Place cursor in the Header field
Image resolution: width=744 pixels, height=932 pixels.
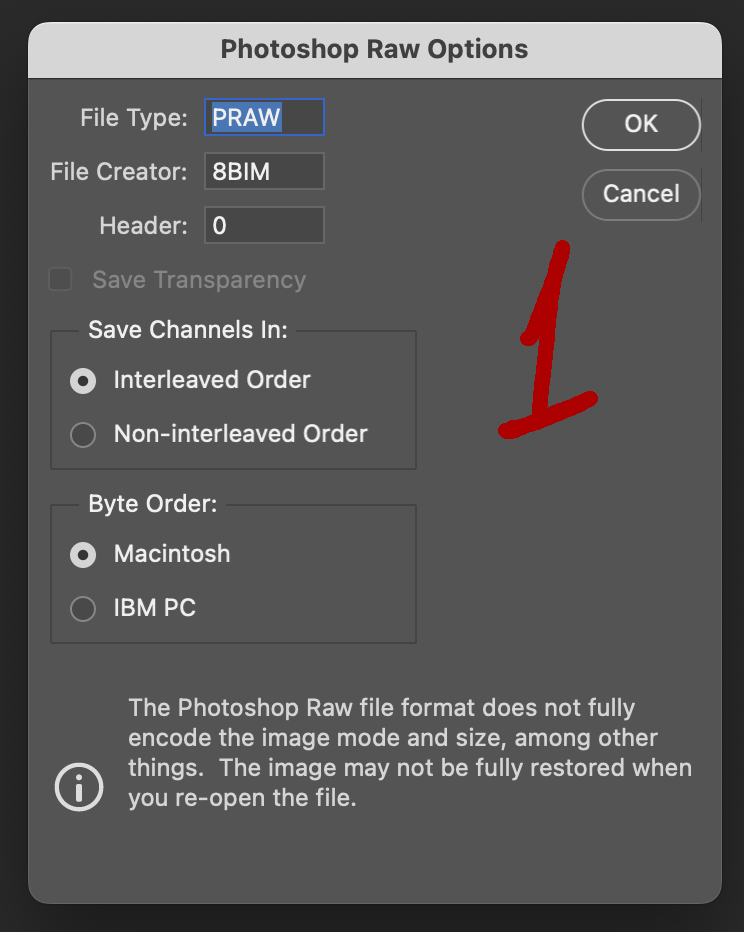coord(263,225)
